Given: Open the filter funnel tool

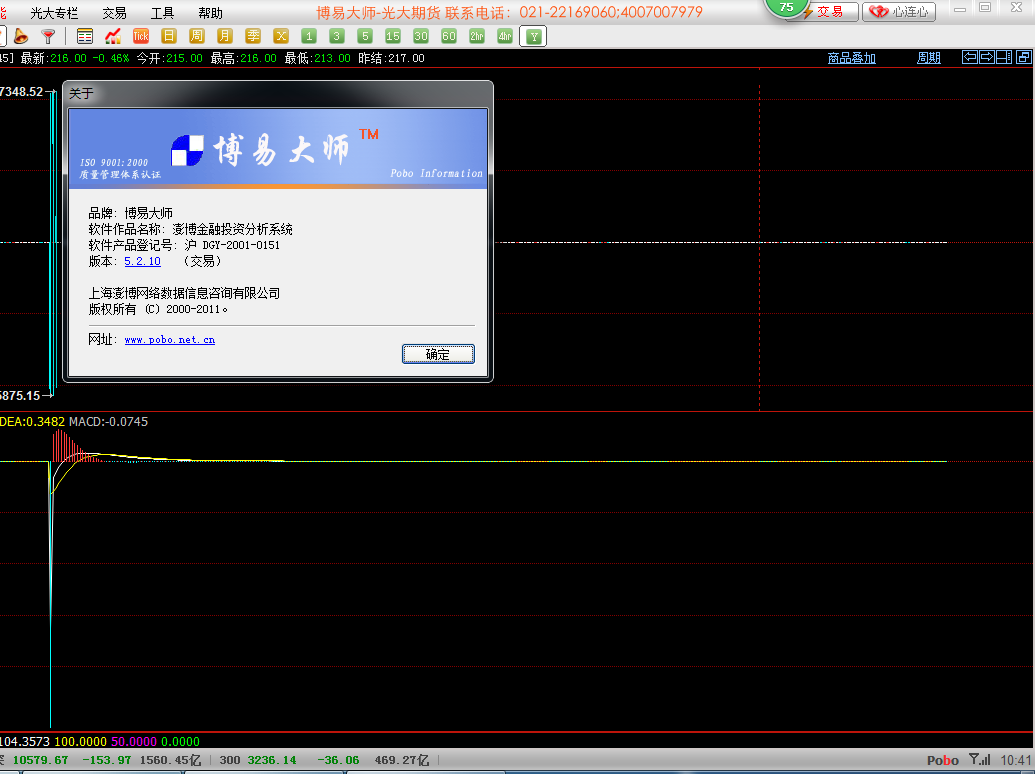Looking at the screenshot, I should 47,36.
